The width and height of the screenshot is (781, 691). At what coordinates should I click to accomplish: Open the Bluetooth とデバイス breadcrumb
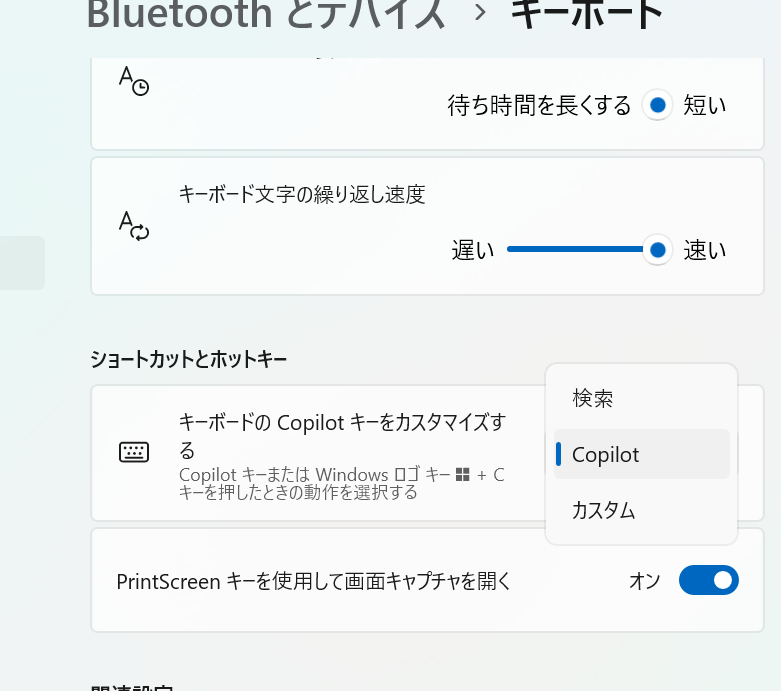266,14
